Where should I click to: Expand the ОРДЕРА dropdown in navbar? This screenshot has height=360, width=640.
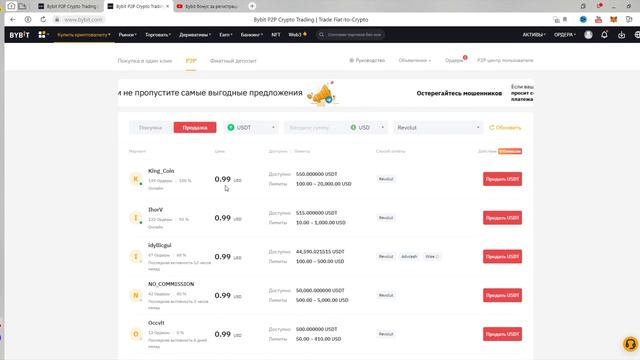coord(565,35)
